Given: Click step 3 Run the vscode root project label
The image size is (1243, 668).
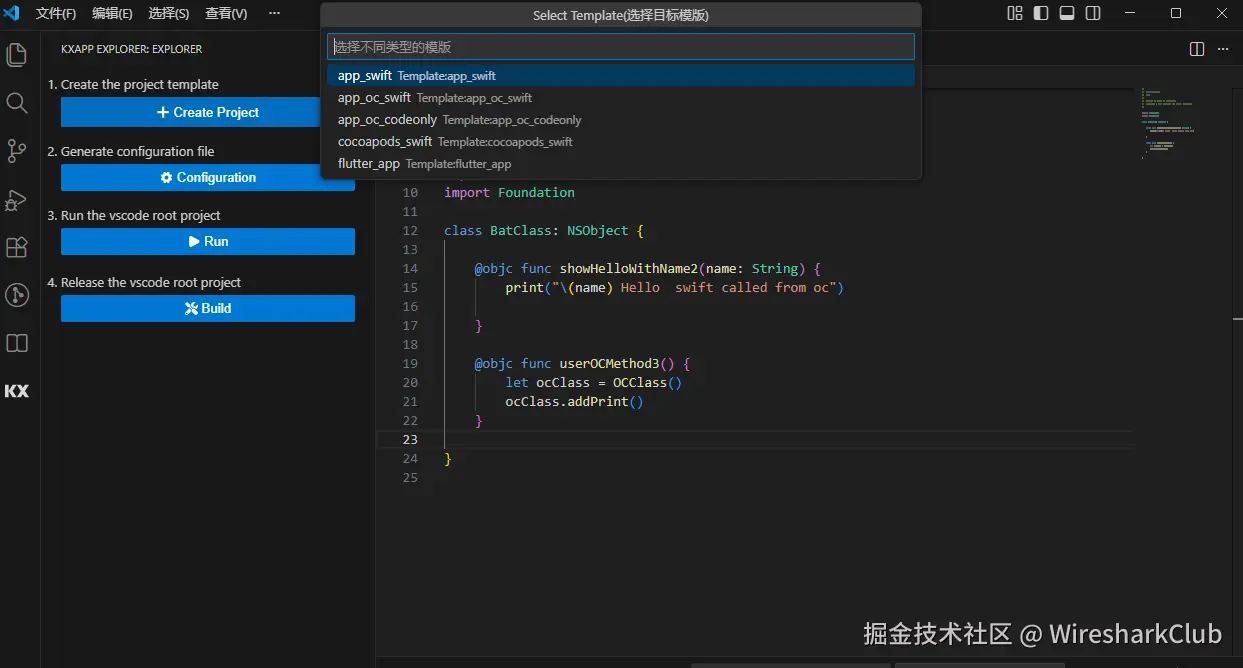Looking at the screenshot, I should pyautogui.click(x=134, y=216).
